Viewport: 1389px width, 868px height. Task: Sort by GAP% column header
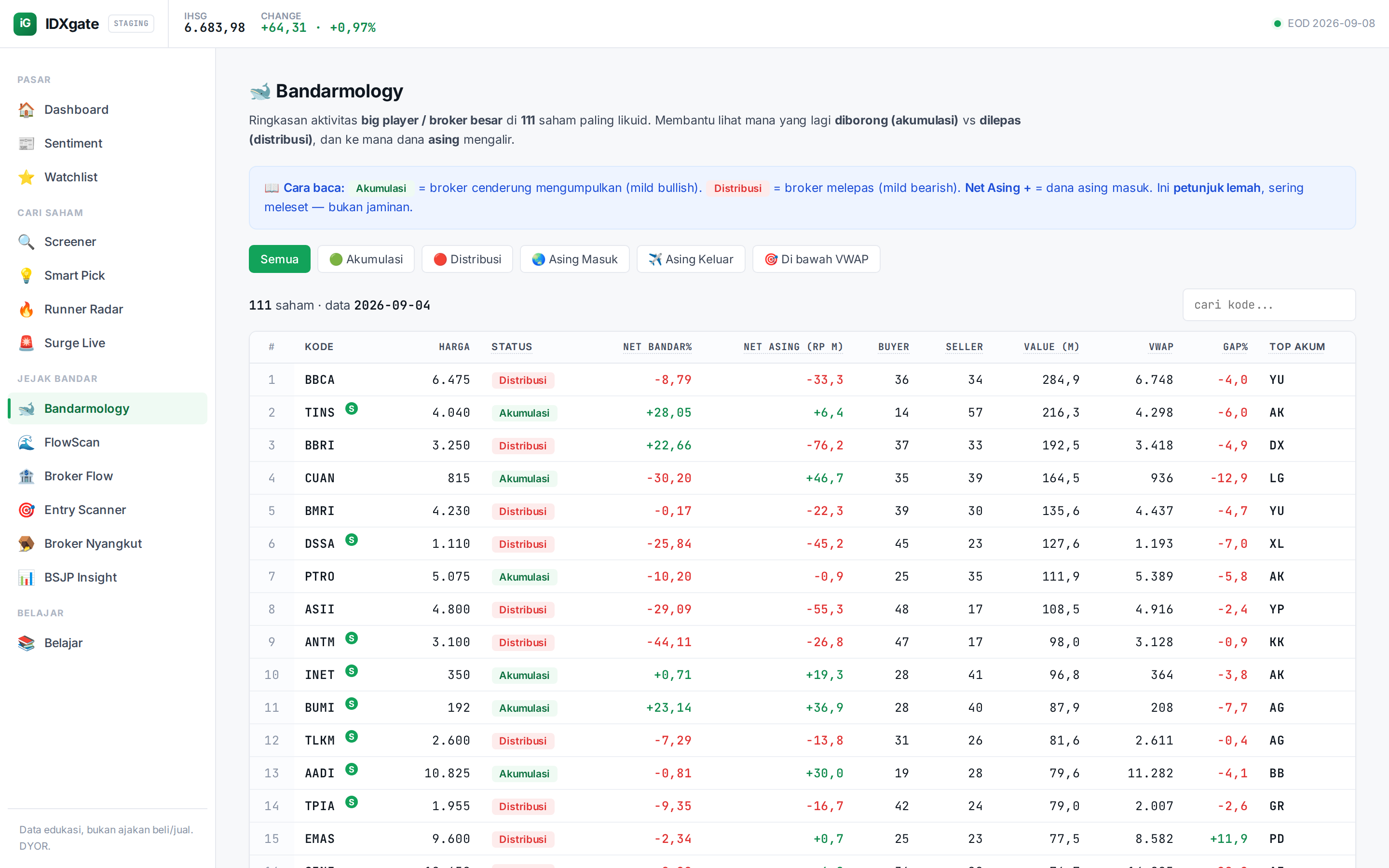pyautogui.click(x=1235, y=347)
